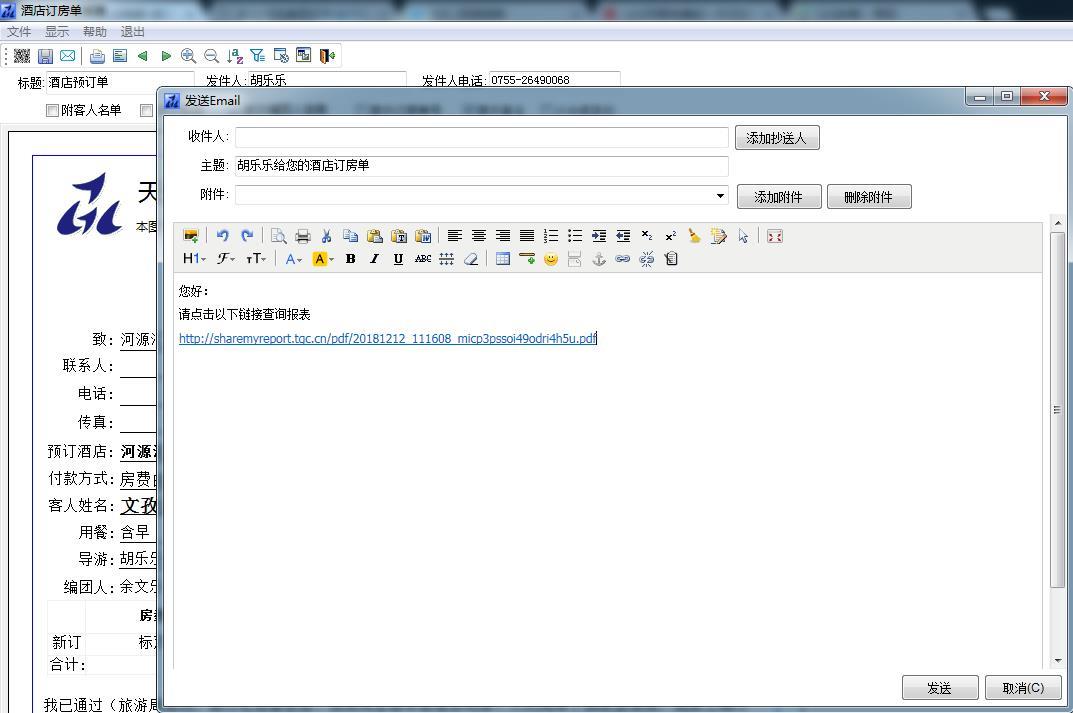Open the text highlight color dropdown
Screen dimensions: 1073x713
point(323,259)
